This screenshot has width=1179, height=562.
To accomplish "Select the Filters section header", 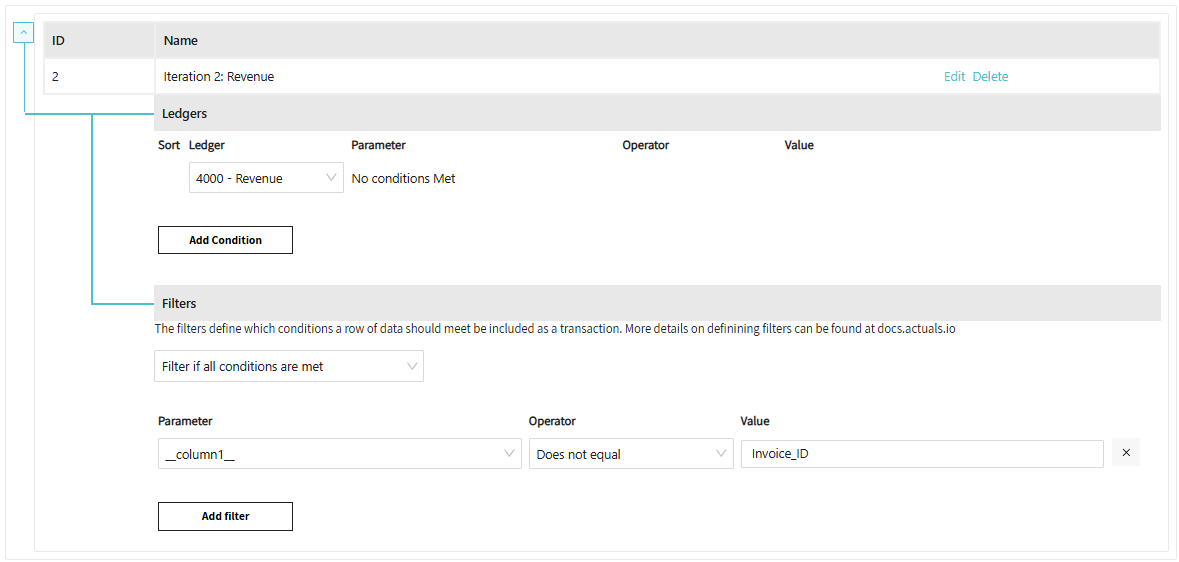I will [180, 303].
